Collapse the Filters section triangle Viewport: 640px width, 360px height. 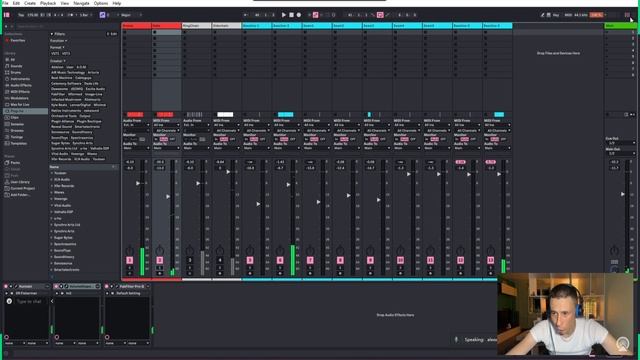(x=52, y=34)
